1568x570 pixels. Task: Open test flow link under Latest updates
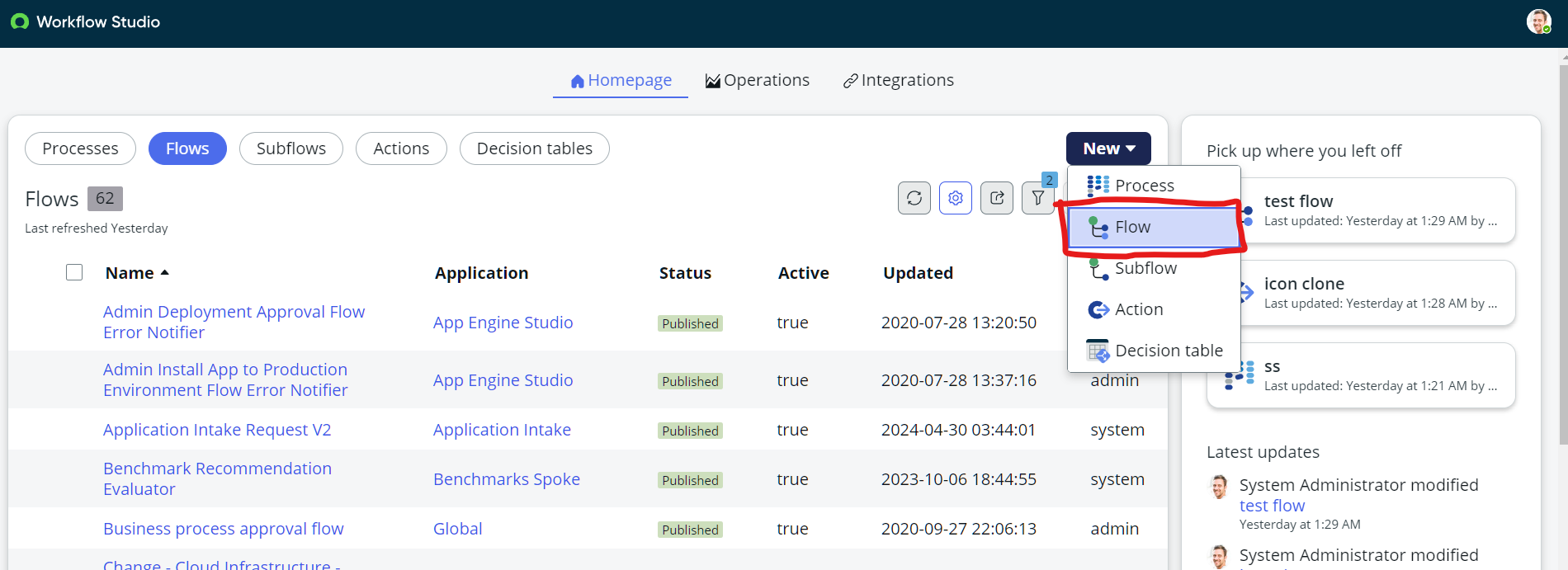pyautogui.click(x=1272, y=506)
